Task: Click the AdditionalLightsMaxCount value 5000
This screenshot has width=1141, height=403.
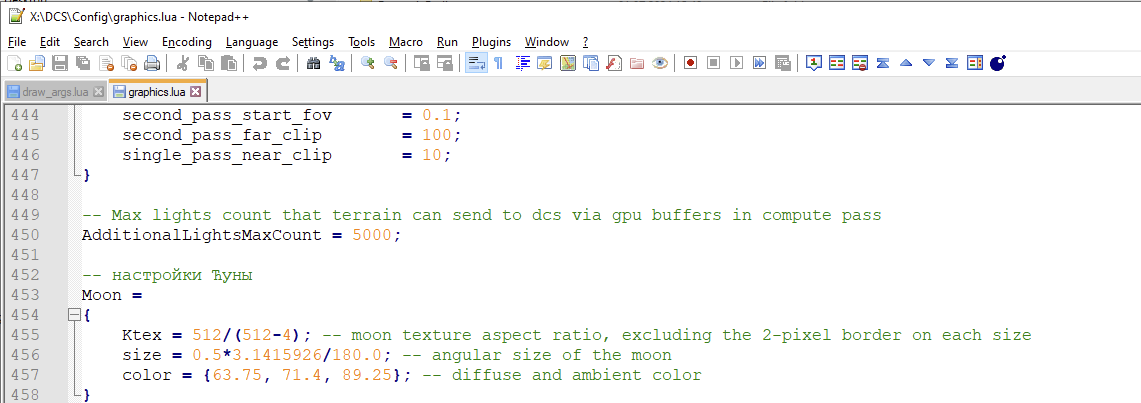Action: click(371, 235)
